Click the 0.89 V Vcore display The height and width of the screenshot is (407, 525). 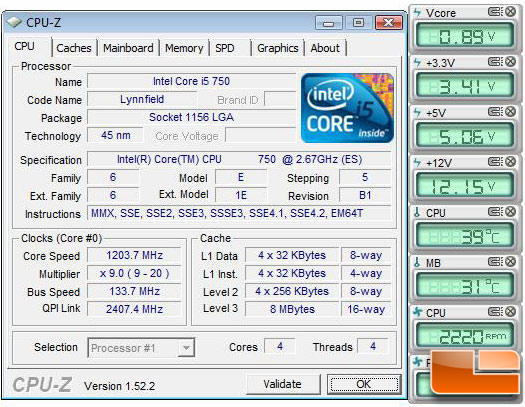[x=464, y=36]
